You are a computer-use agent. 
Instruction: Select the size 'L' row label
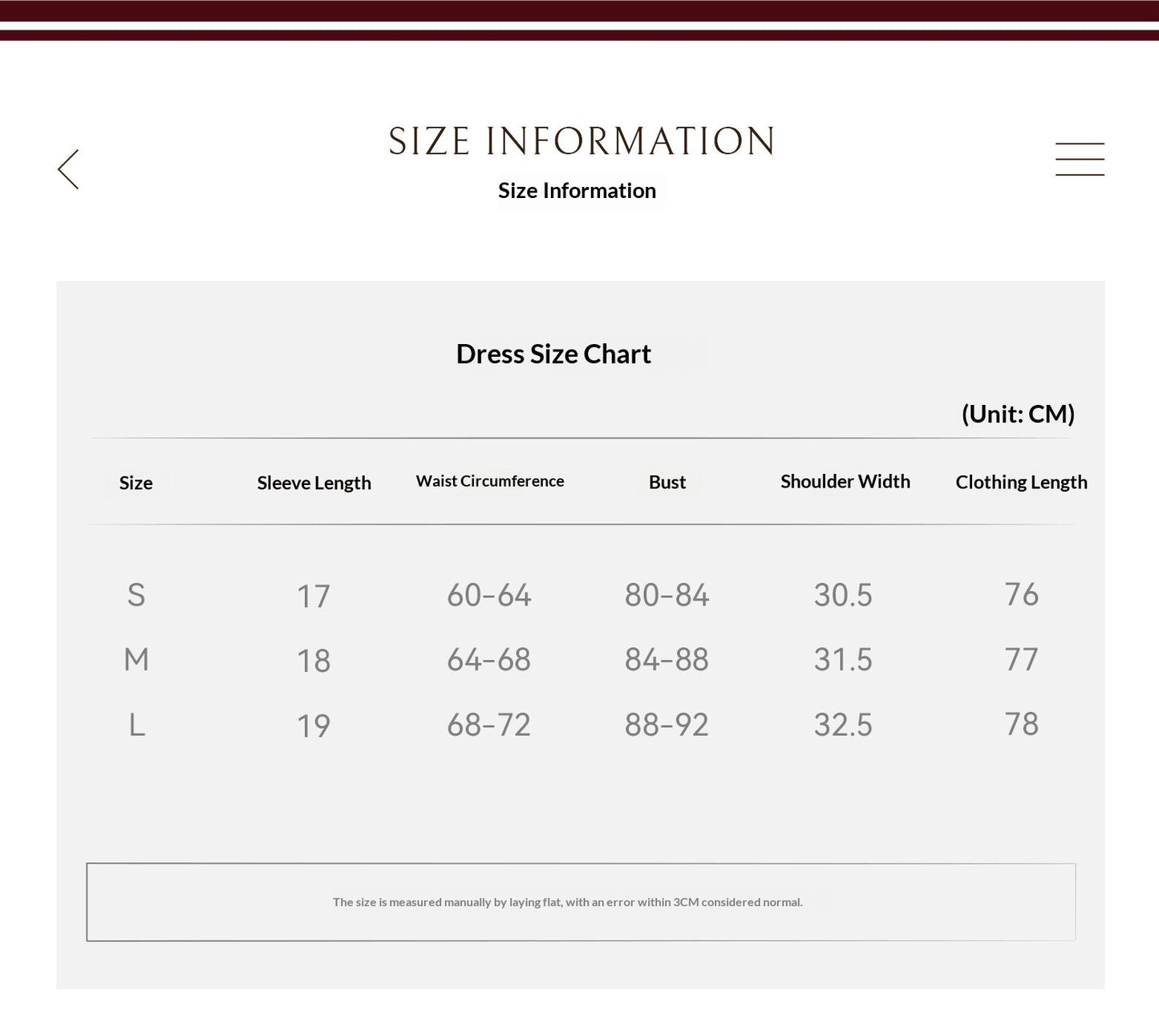[x=137, y=725]
